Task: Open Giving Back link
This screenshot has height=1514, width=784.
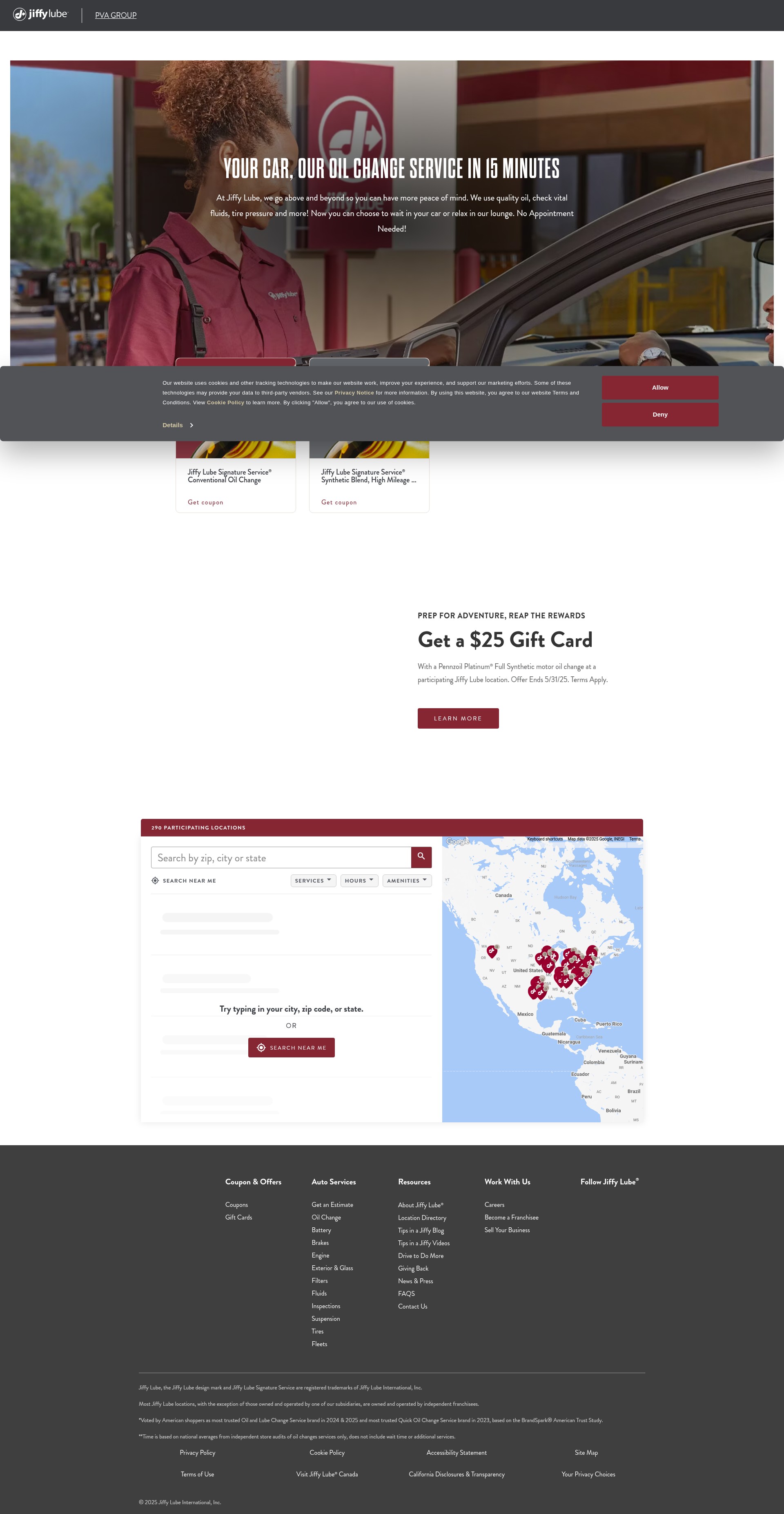Action: [413, 1268]
